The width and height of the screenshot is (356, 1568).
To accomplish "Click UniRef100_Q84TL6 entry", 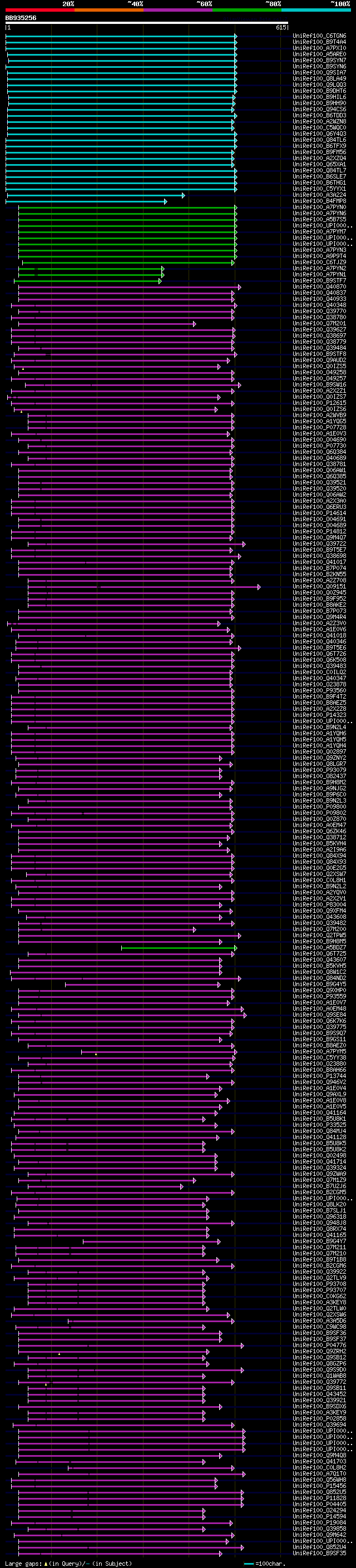I will (319, 140).
